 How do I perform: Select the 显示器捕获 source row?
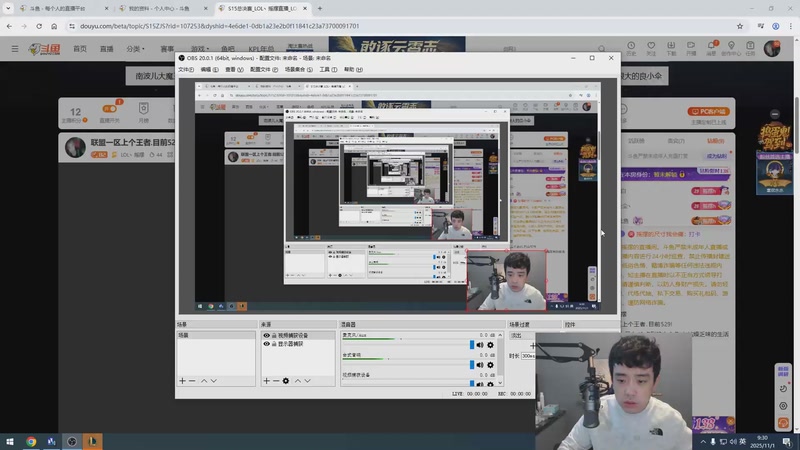click(298, 344)
